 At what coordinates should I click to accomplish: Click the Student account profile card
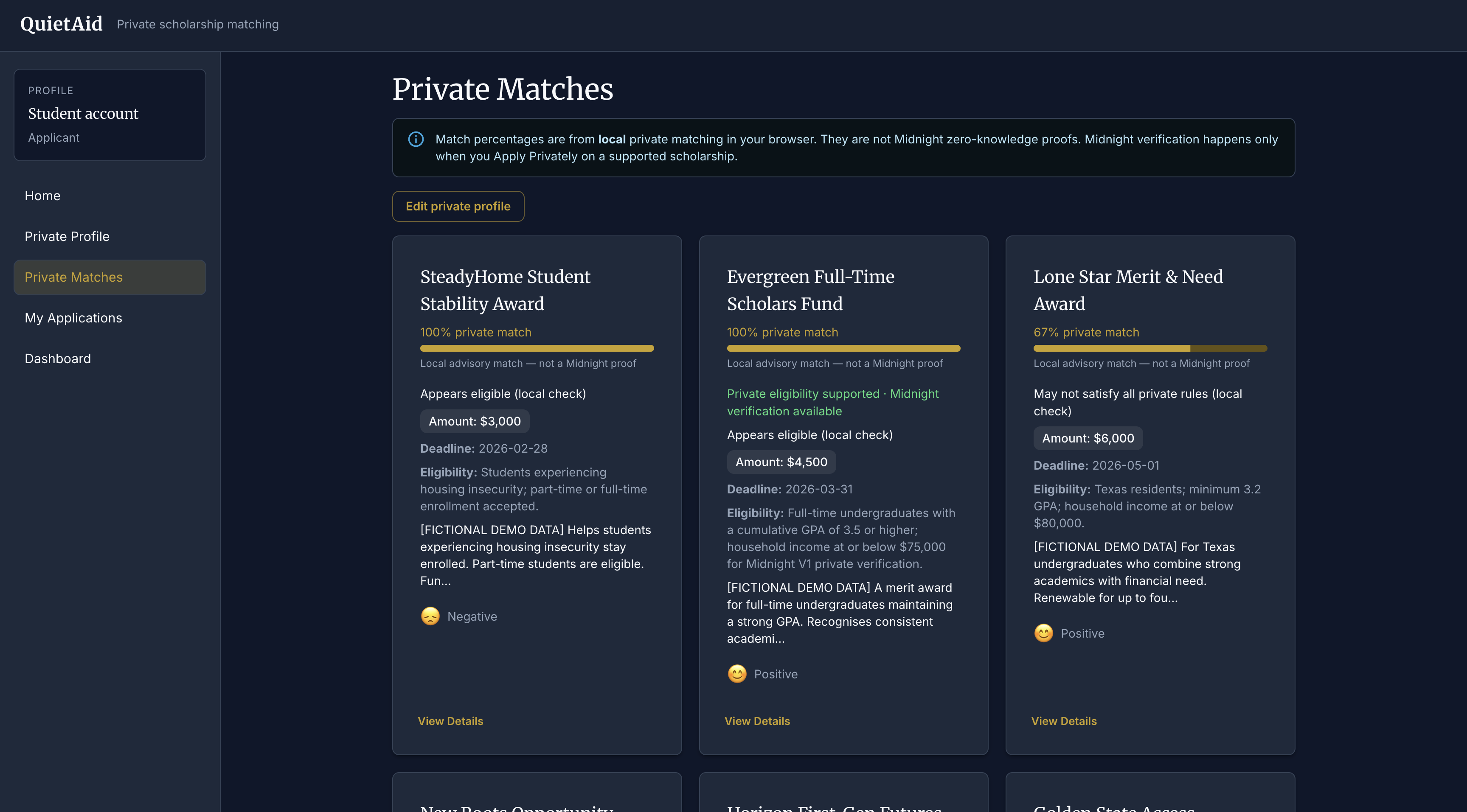[110, 115]
